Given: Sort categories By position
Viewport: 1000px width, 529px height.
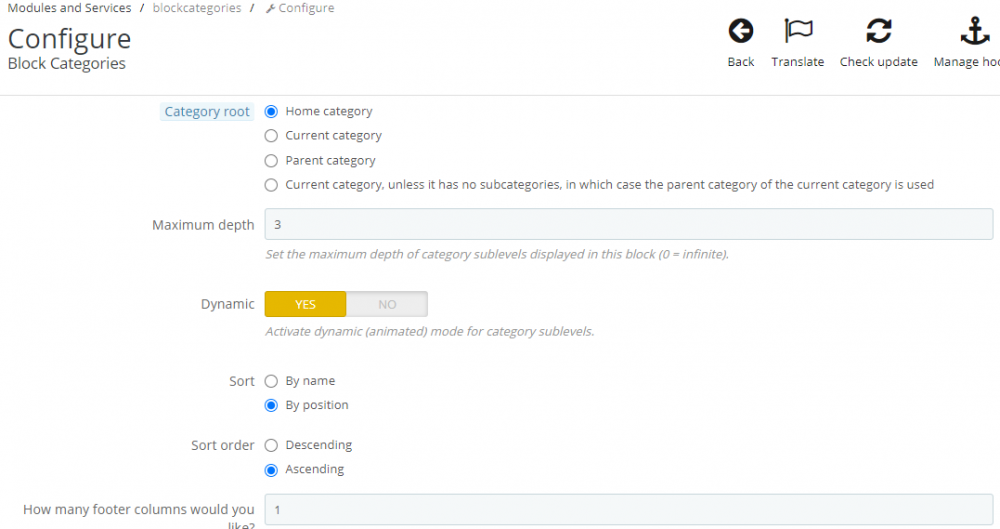Looking at the screenshot, I should tap(271, 406).
